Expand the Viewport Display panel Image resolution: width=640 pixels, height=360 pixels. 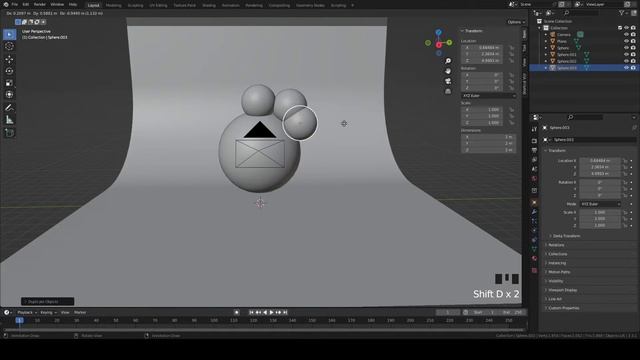tap(562, 290)
